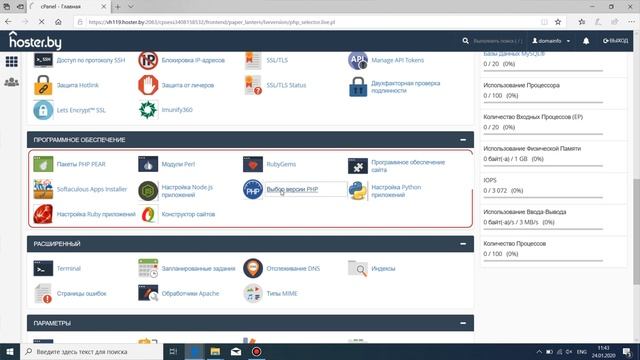
Task: Open the Indexes folder icon
Action: [358, 268]
